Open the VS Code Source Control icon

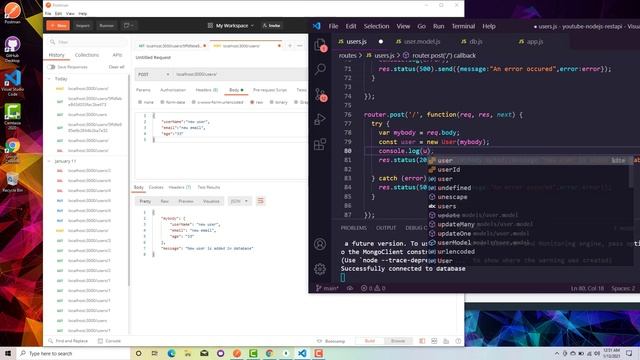point(320,95)
